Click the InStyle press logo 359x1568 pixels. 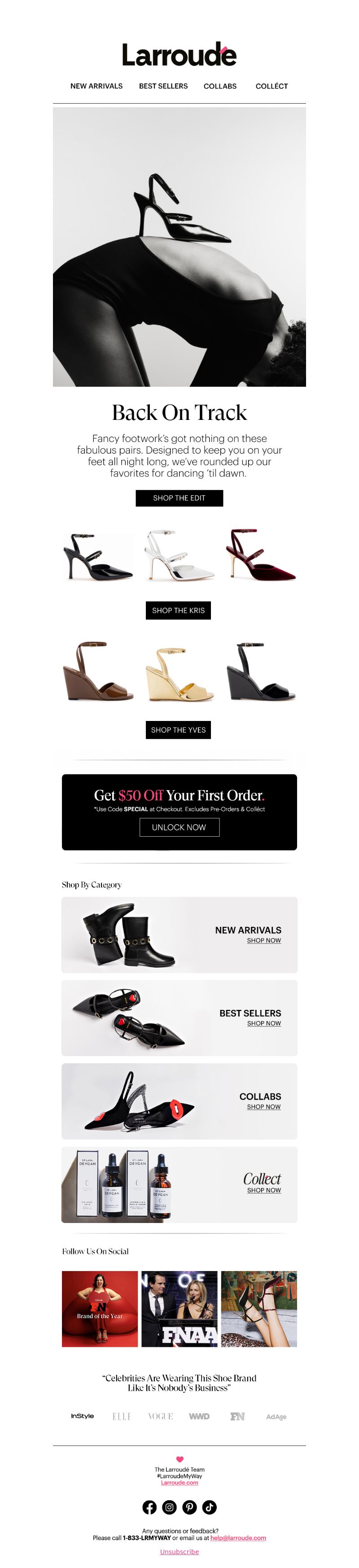[x=82, y=1416]
